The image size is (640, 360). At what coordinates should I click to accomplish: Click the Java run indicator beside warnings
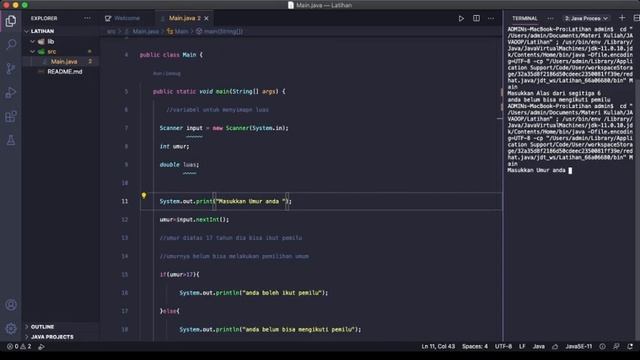tap(41, 347)
